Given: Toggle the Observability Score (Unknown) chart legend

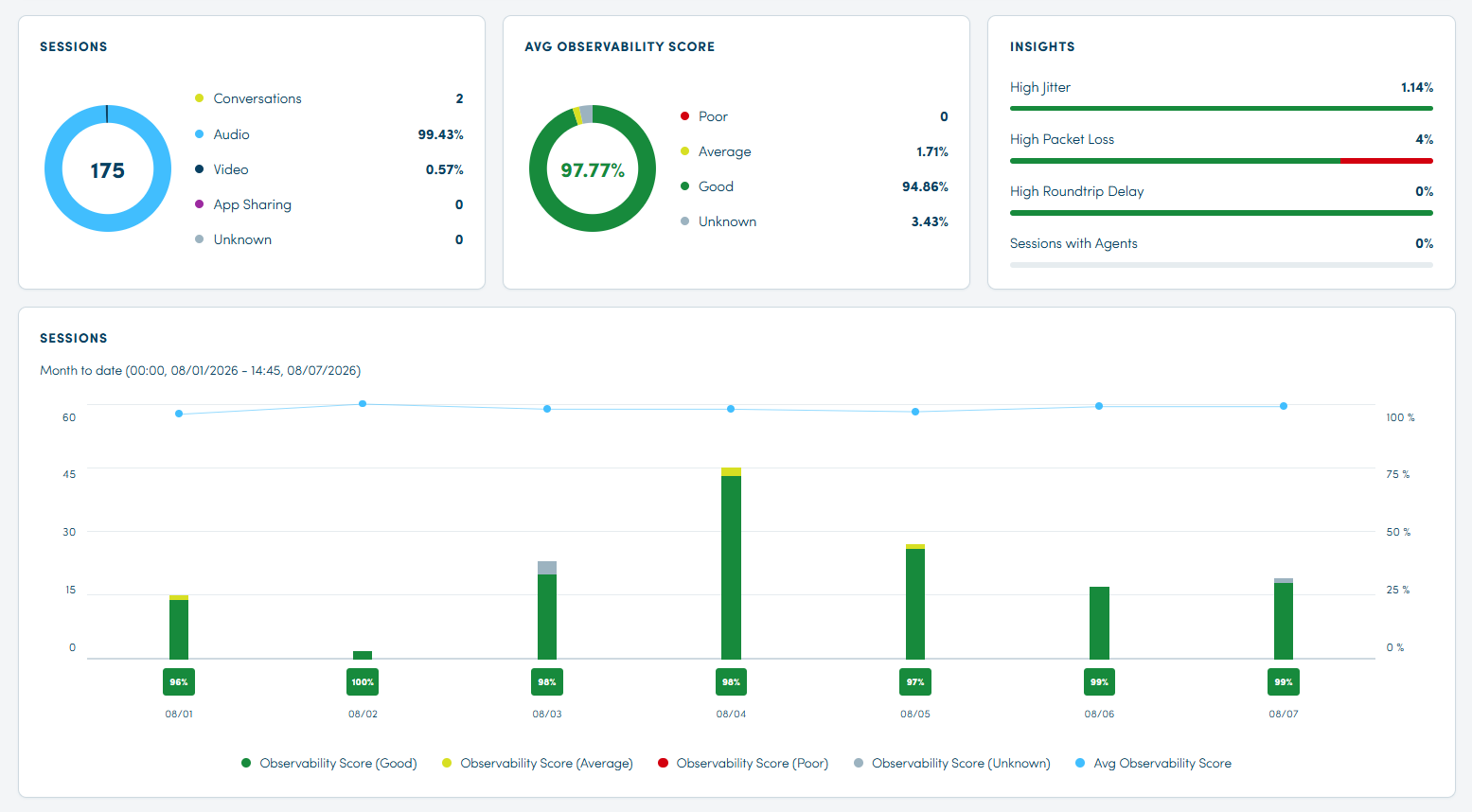Looking at the screenshot, I should [x=952, y=763].
